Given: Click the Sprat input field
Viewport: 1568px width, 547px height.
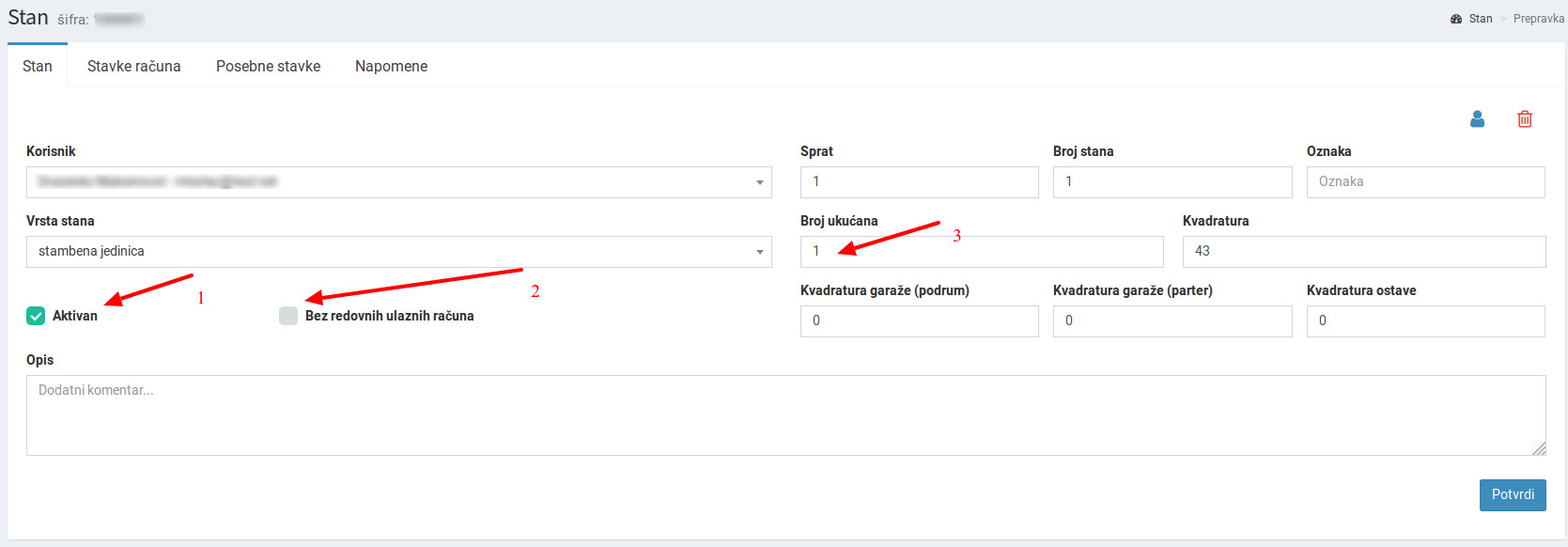Looking at the screenshot, I should 919,182.
